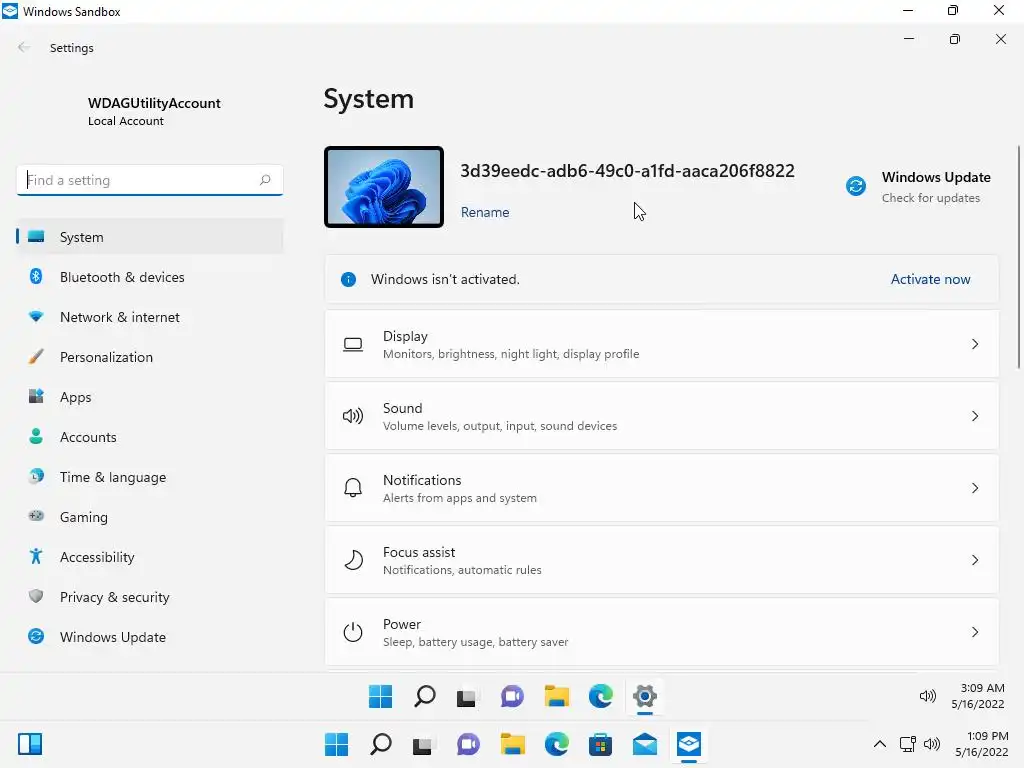Click the Focus assist moon icon

pyautogui.click(x=353, y=560)
